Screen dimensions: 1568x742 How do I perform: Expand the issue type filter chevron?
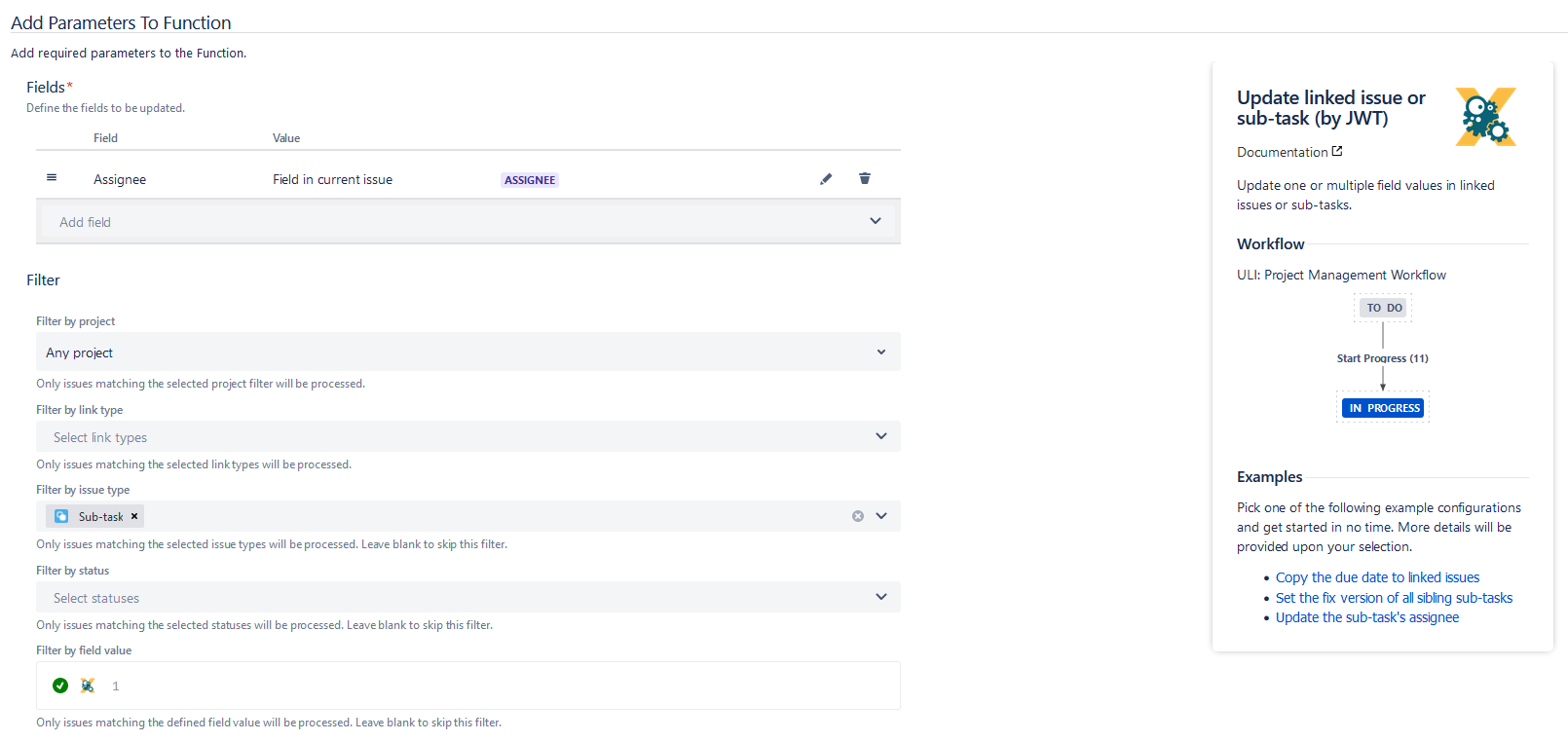click(881, 516)
